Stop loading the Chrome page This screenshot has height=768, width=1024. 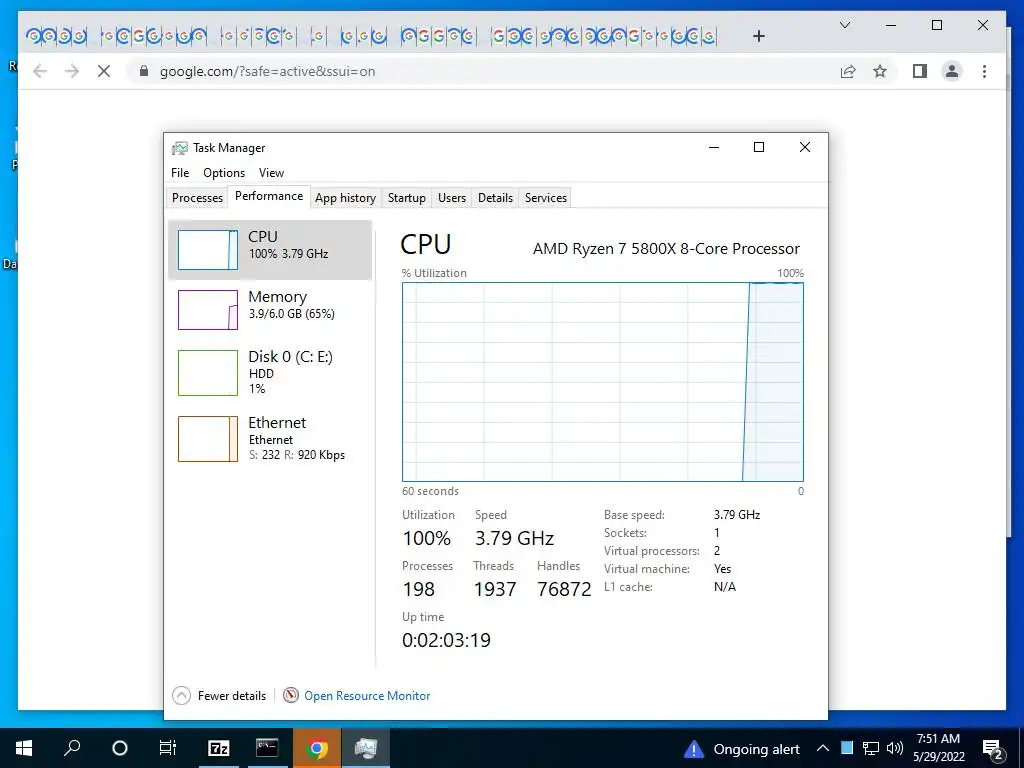[104, 71]
